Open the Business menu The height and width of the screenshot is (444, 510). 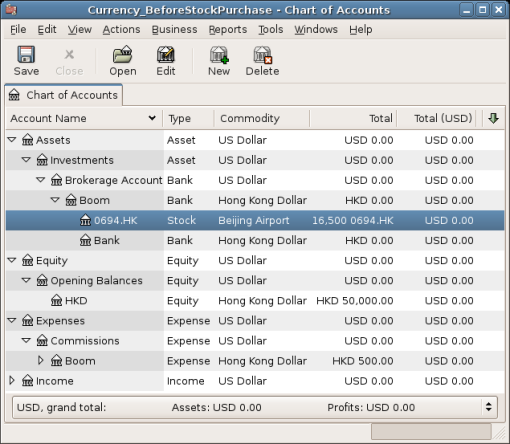(x=174, y=29)
